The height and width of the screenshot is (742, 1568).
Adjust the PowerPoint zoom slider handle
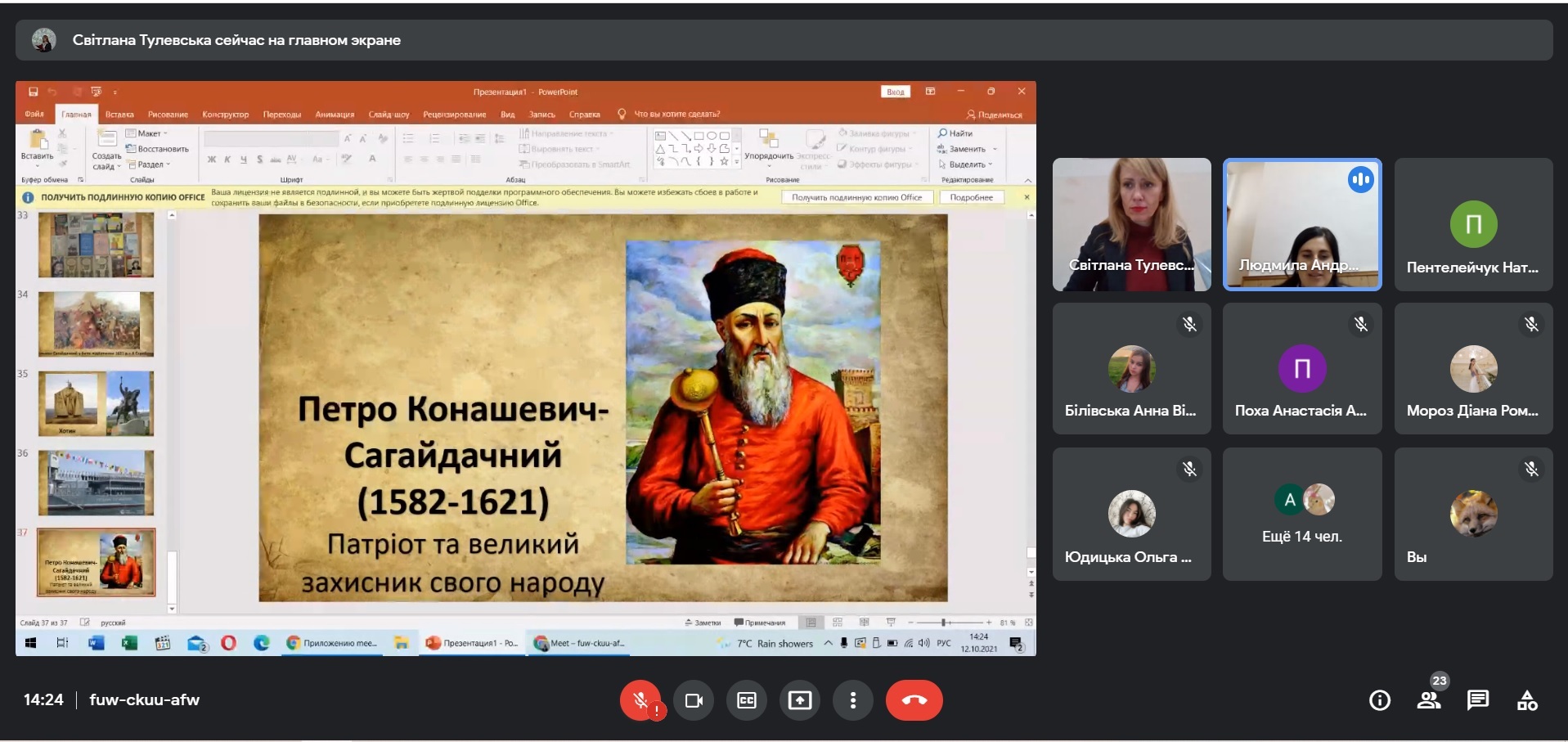943,623
